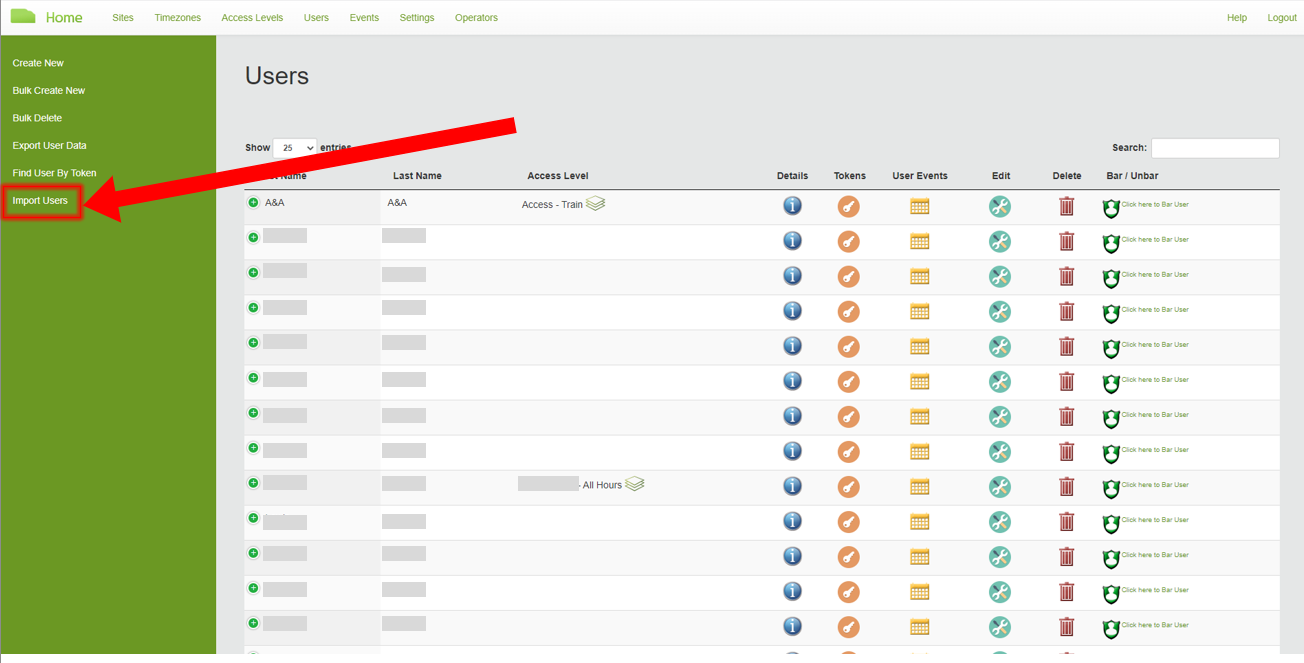Select Export User Data in sidebar
Viewport: 1304px width, 663px height.
coord(51,145)
